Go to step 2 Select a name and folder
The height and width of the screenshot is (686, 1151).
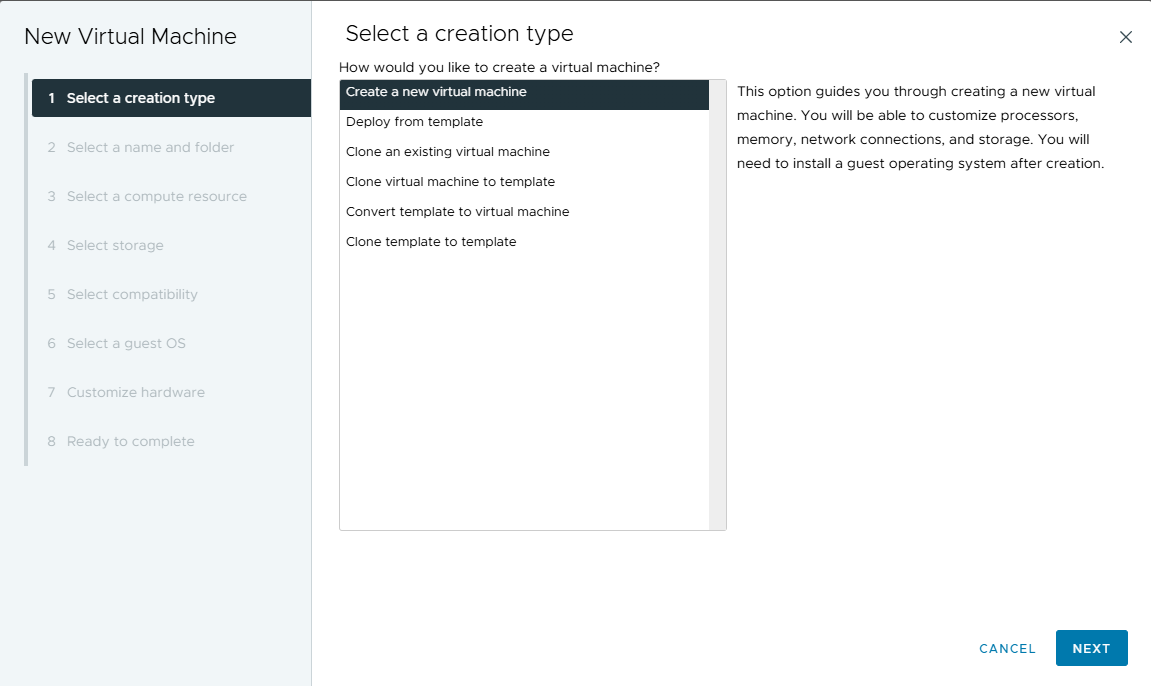coord(150,147)
